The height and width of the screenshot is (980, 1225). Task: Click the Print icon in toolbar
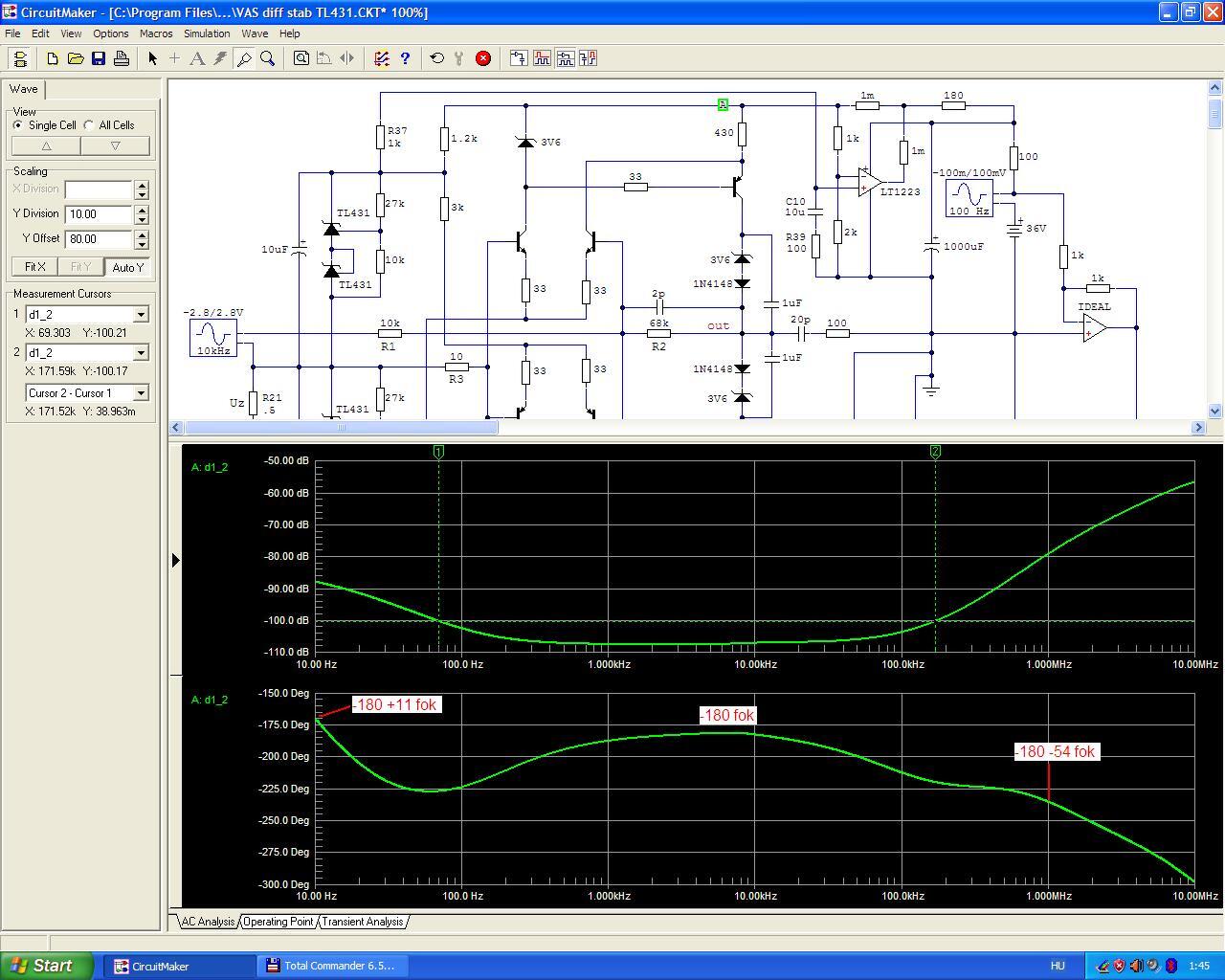pyautogui.click(x=122, y=58)
